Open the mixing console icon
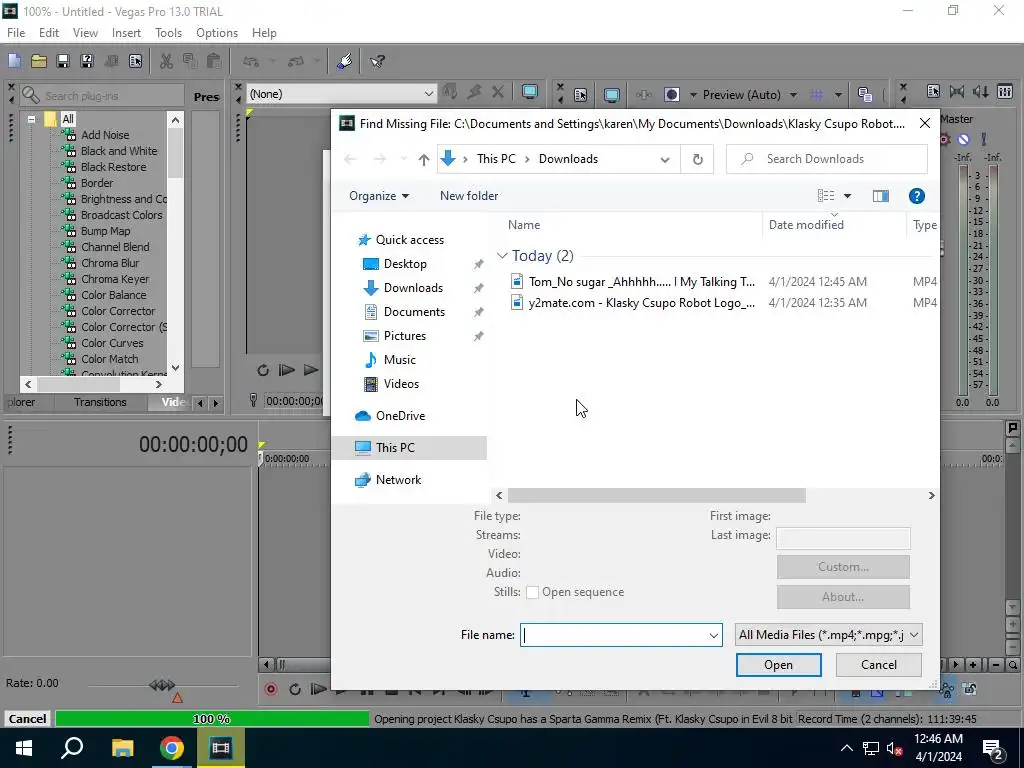The width and height of the screenshot is (1024, 768). pos(1005,91)
